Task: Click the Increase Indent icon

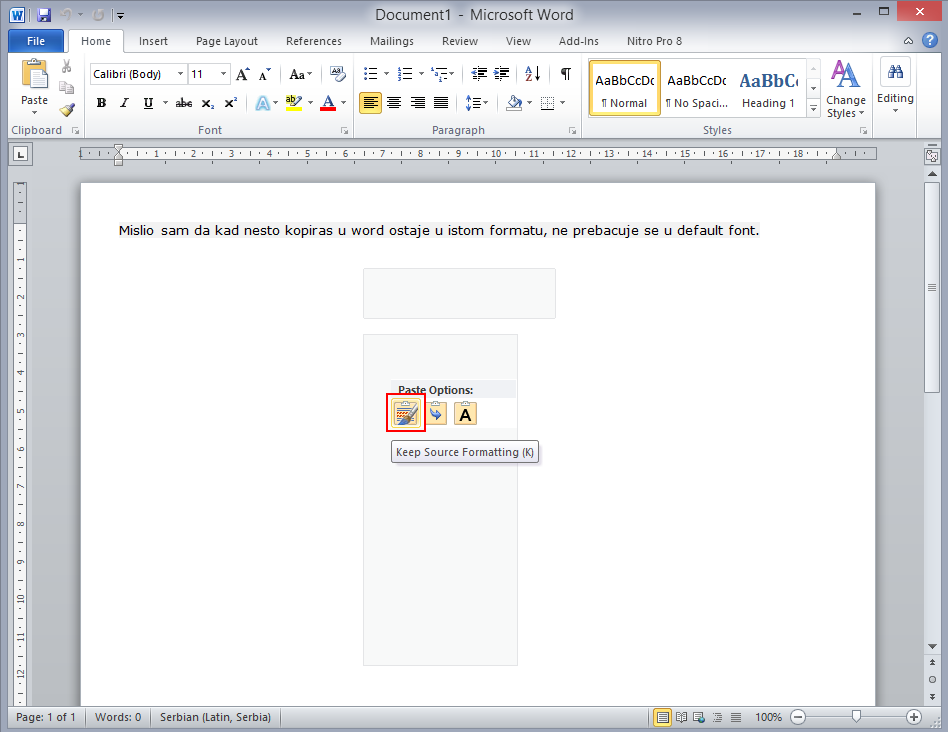Action: pos(501,74)
